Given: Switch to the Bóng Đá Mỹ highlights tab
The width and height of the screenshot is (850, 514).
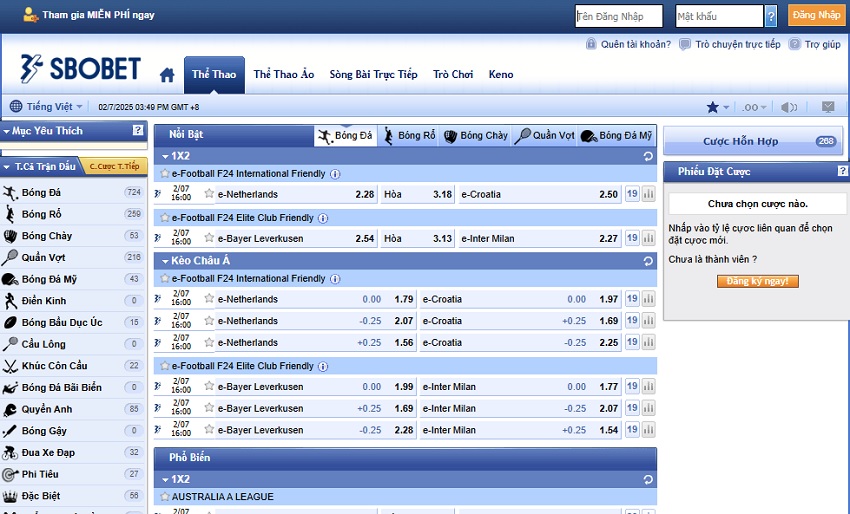Looking at the screenshot, I should point(616,136).
